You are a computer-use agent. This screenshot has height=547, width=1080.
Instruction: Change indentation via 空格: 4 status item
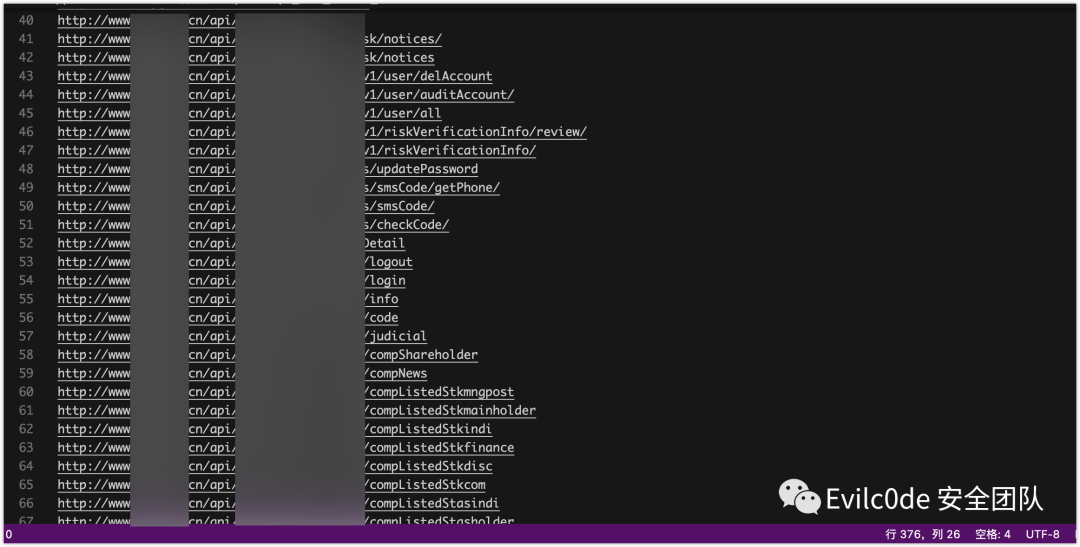(x=993, y=535)
